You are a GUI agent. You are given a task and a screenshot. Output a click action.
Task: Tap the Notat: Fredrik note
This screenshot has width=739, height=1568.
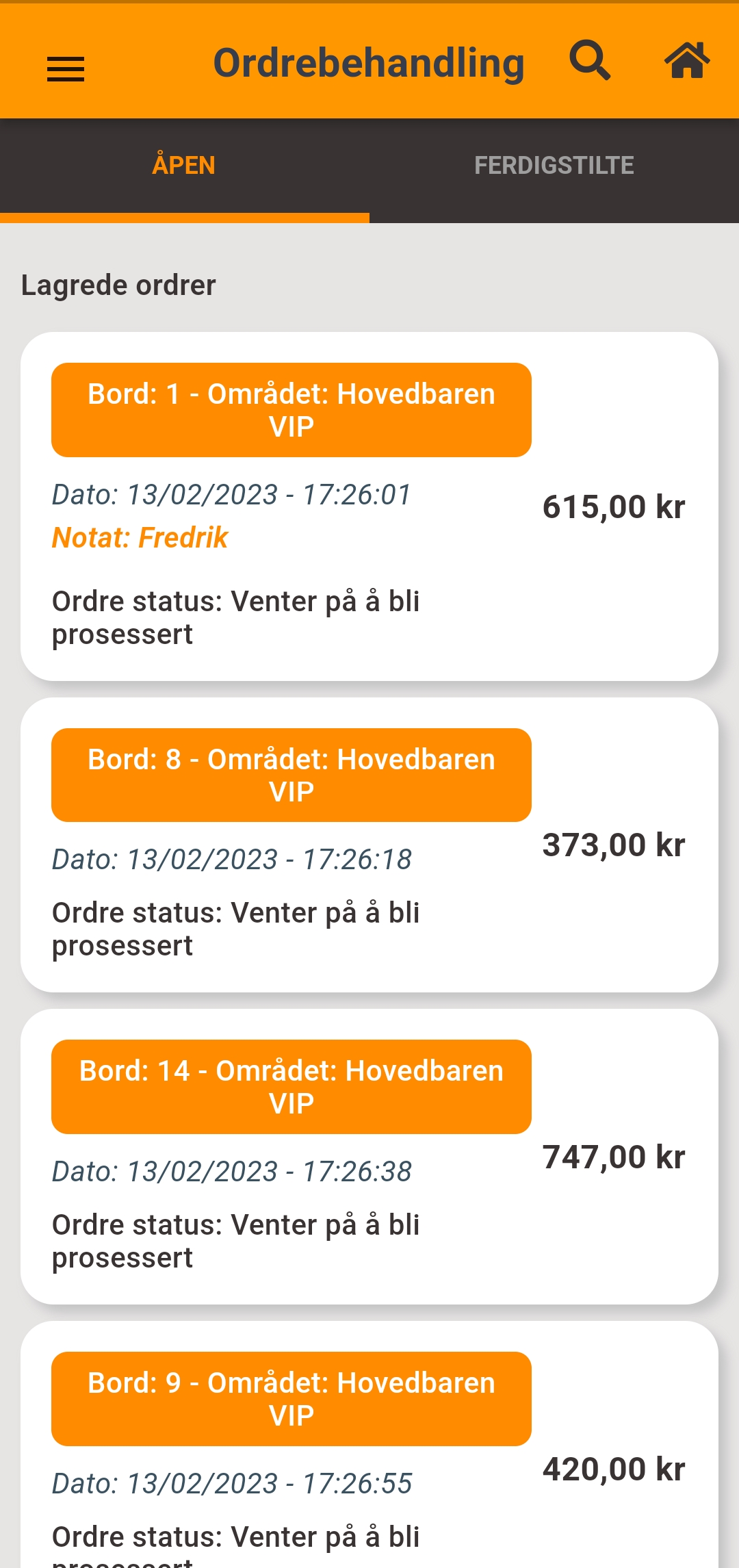140,538
